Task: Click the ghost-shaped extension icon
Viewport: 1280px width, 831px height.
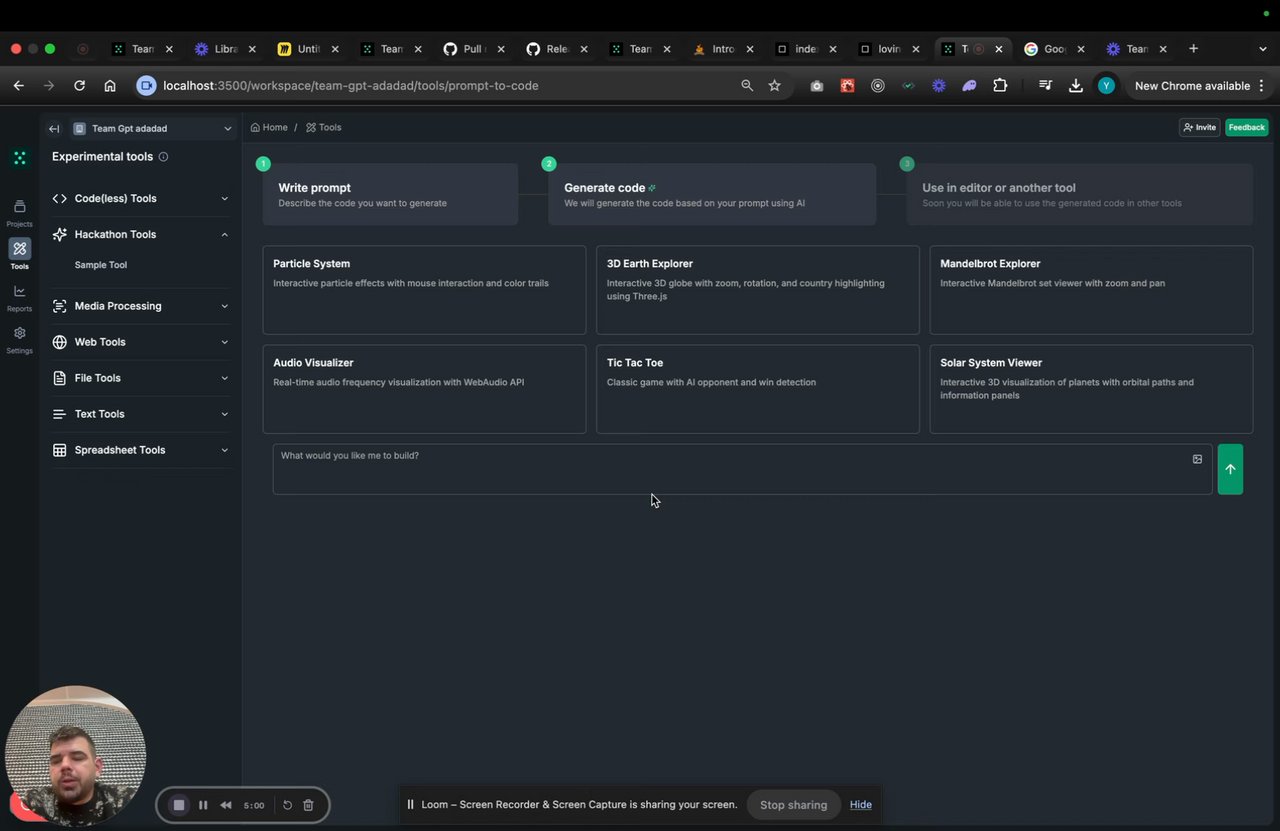Action: 969,86
